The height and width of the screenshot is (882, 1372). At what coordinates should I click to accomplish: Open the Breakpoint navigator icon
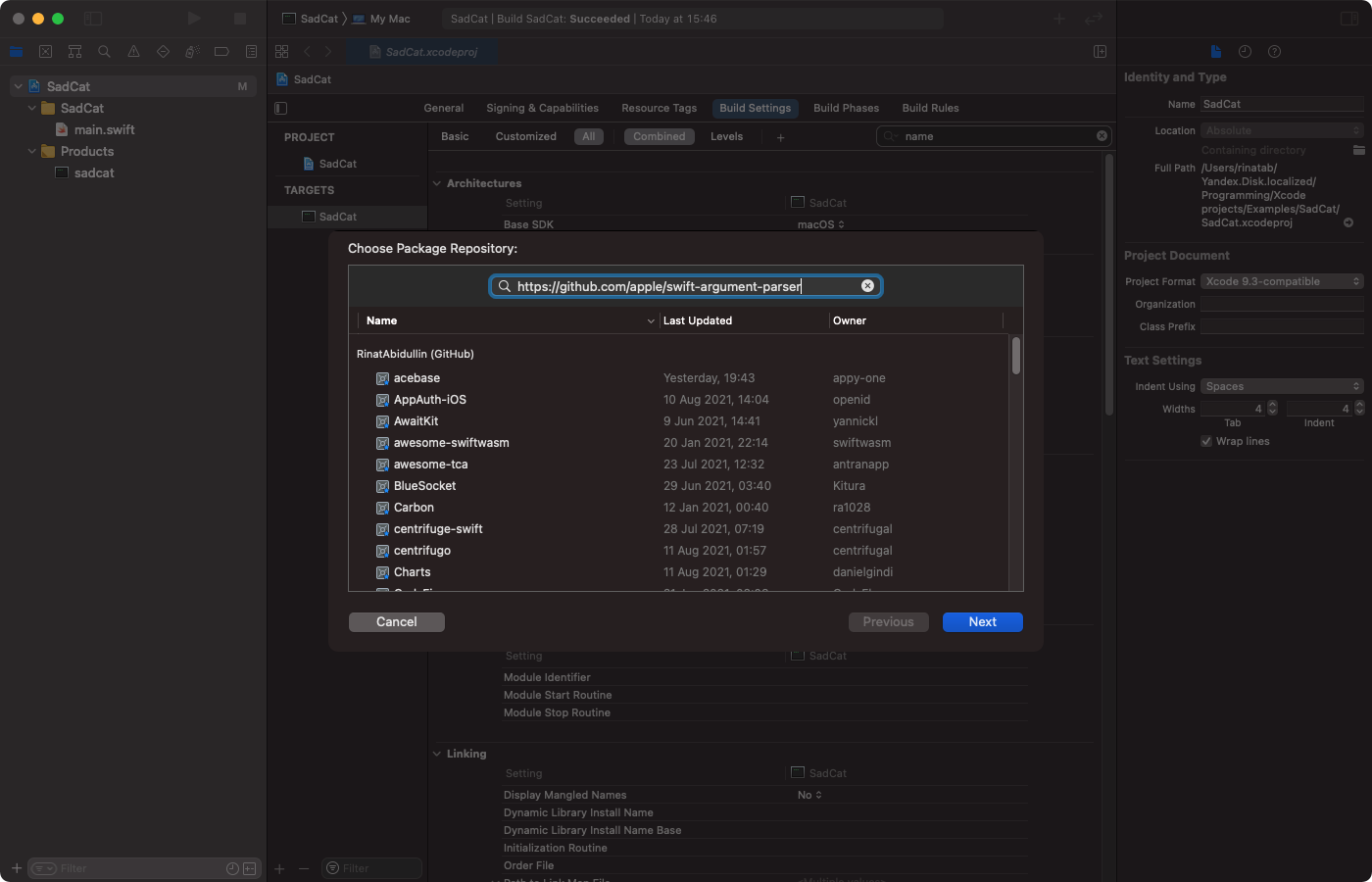[x=221, y=52]
